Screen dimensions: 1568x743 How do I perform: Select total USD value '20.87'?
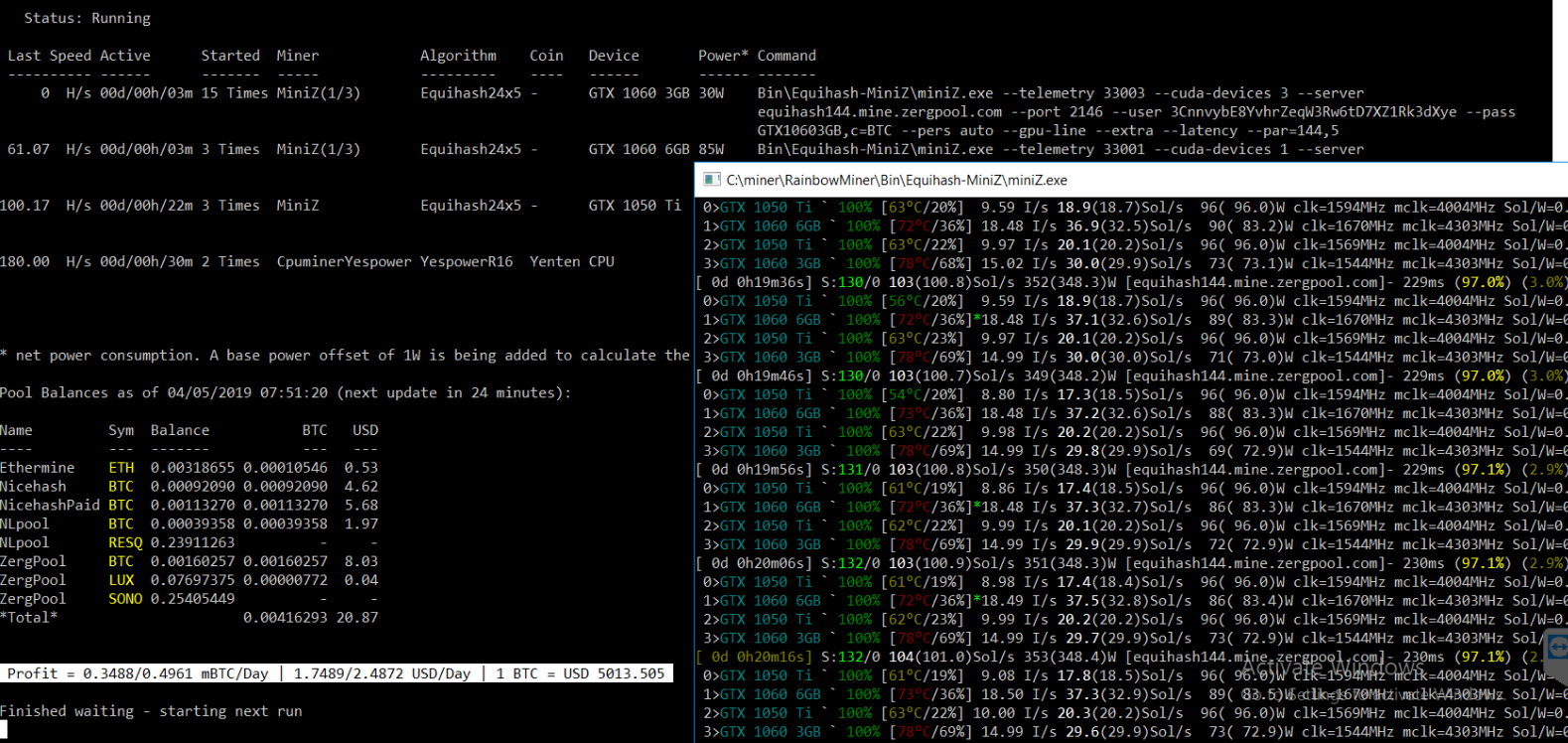[x=357, y=618]
